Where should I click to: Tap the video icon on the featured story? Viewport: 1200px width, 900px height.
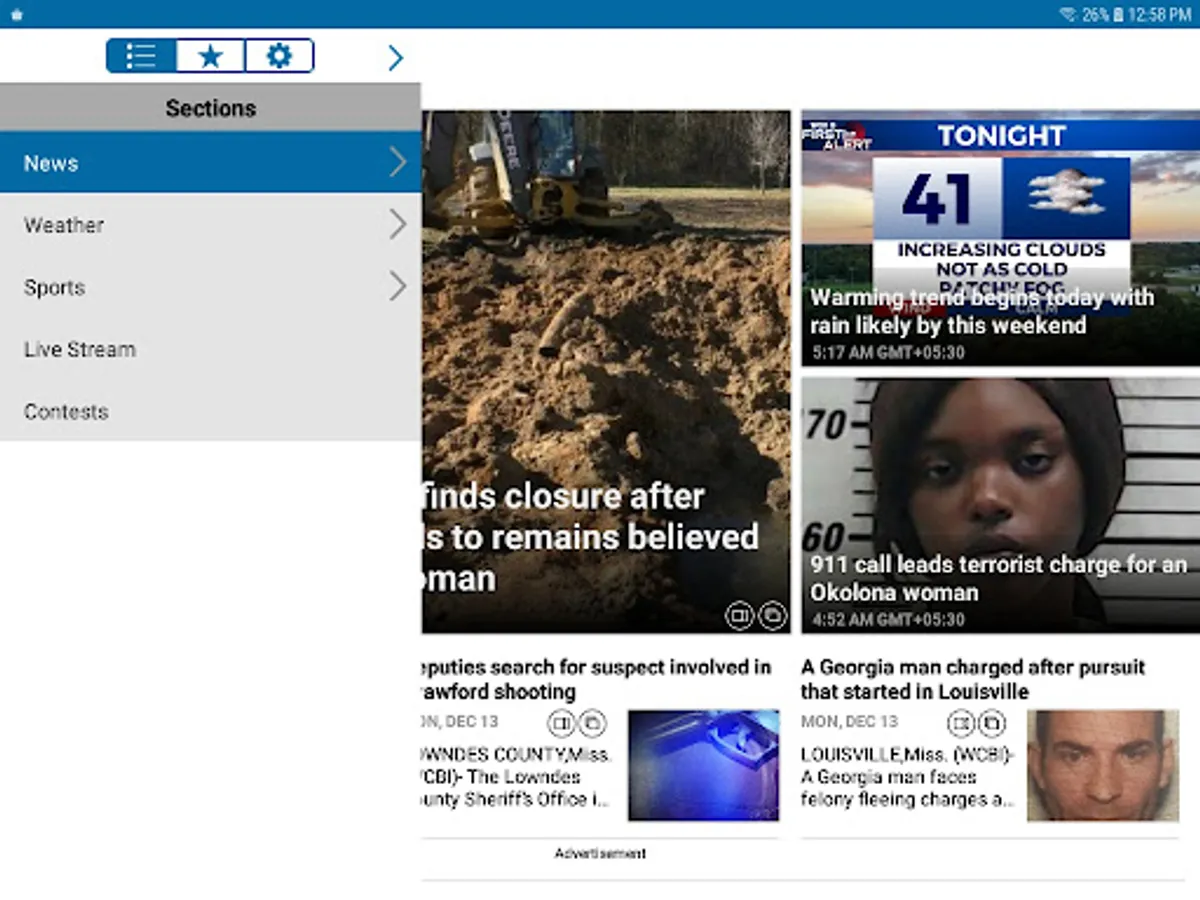point(739,615)
